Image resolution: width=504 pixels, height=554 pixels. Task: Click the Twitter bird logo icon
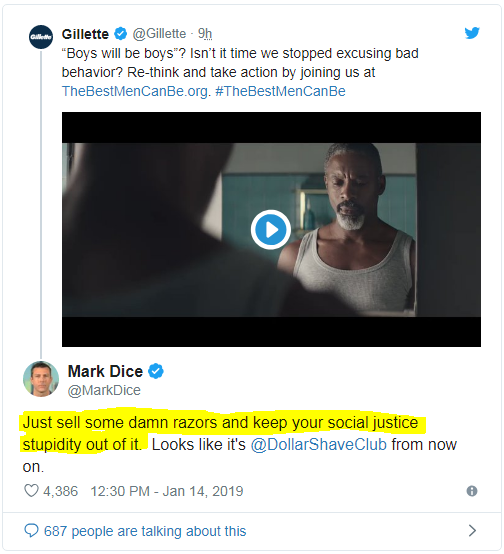coord(472,33)
